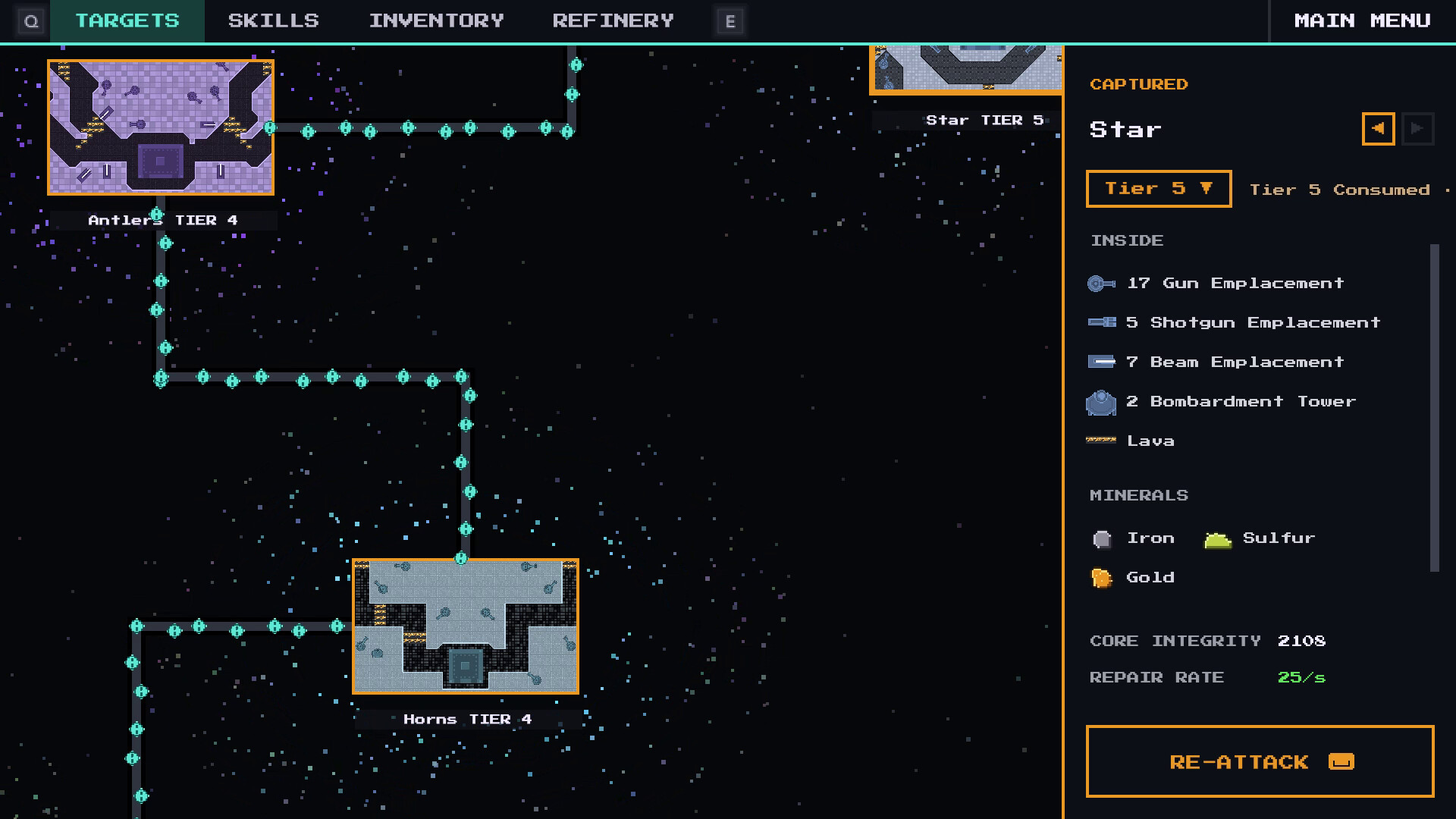The image size is (1456, 819).
Task: Select the Star Tier 5 map thumbnail
Action: point(966,70)
